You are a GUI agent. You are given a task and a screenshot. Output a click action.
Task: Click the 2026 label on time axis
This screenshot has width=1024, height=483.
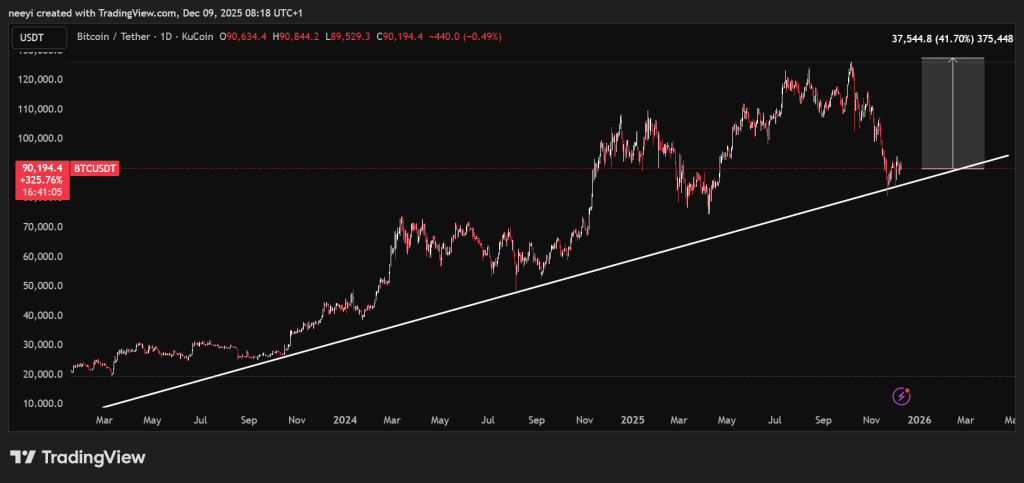pos(918,422)
